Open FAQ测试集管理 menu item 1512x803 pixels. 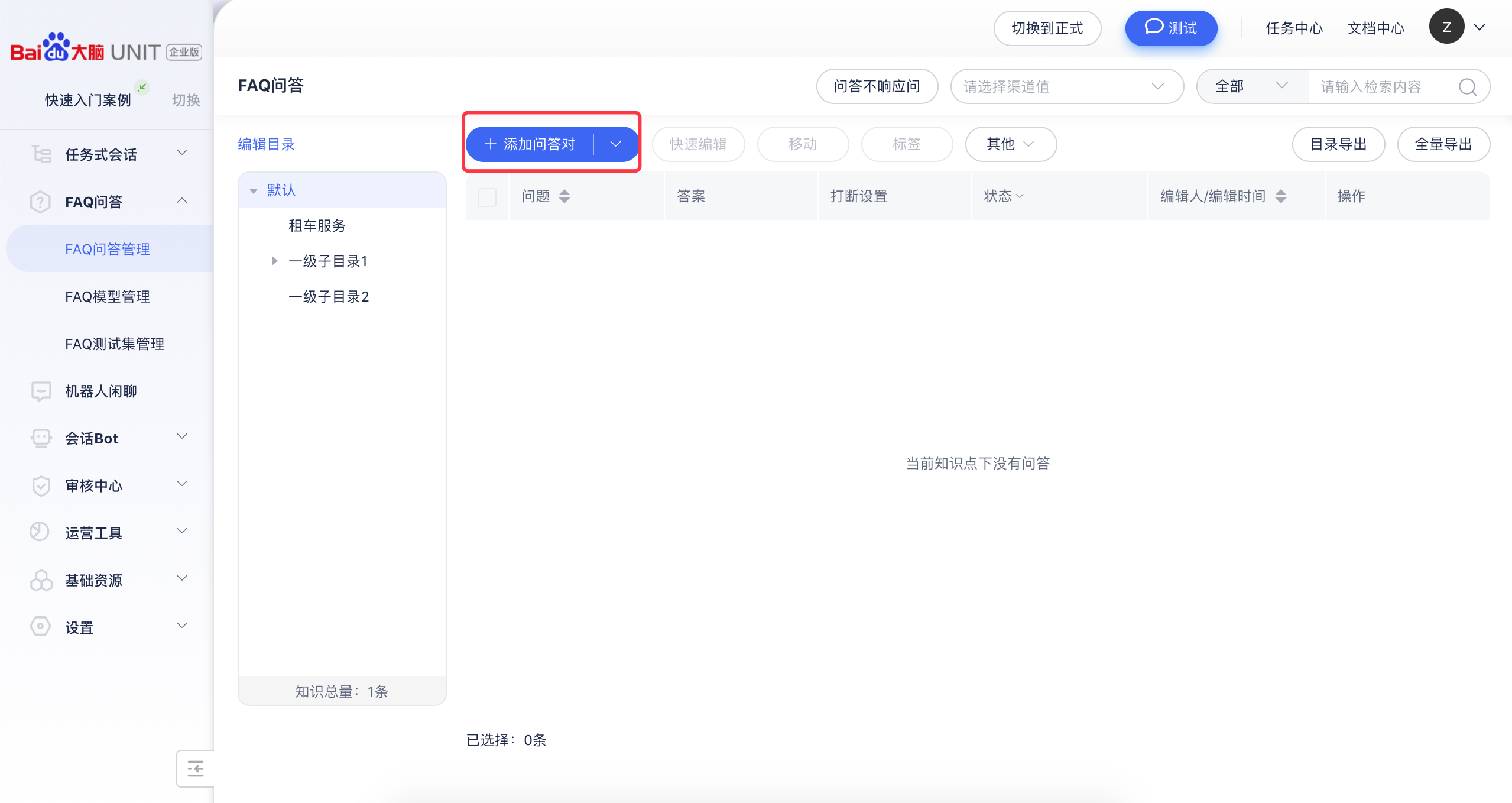click(115, 344)
